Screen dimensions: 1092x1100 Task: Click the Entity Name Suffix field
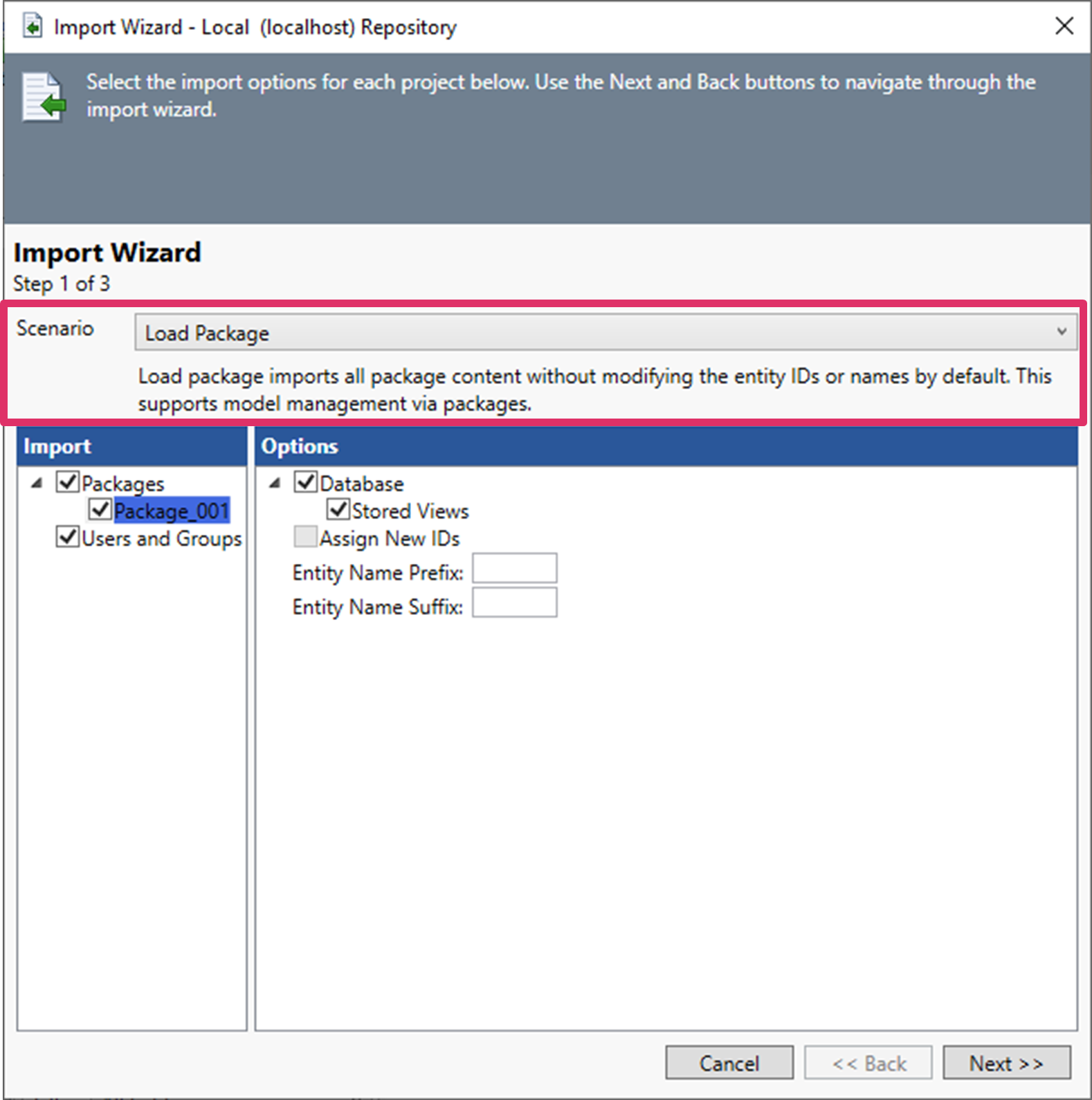514,603
